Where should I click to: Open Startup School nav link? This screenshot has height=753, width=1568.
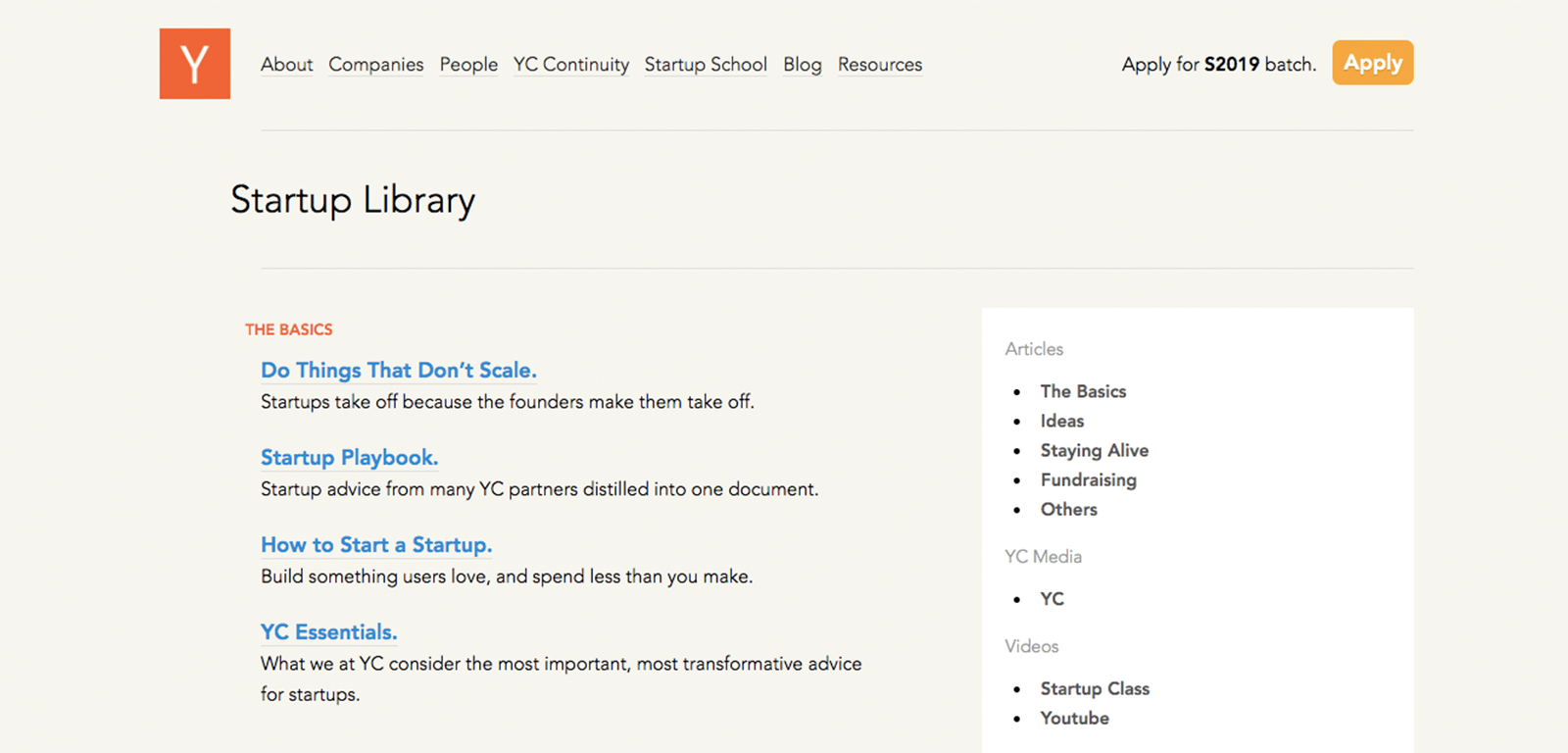click(x=706, y=65)
